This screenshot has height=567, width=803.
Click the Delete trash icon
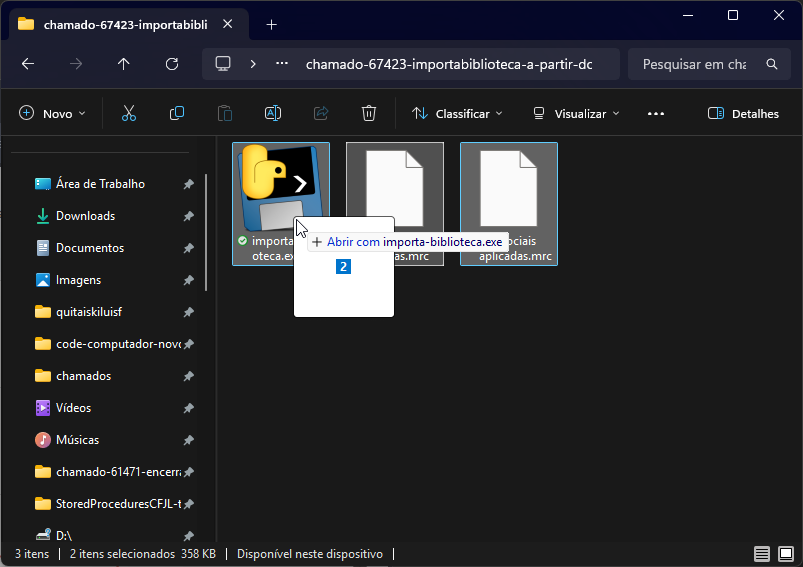tap(369, 114)
